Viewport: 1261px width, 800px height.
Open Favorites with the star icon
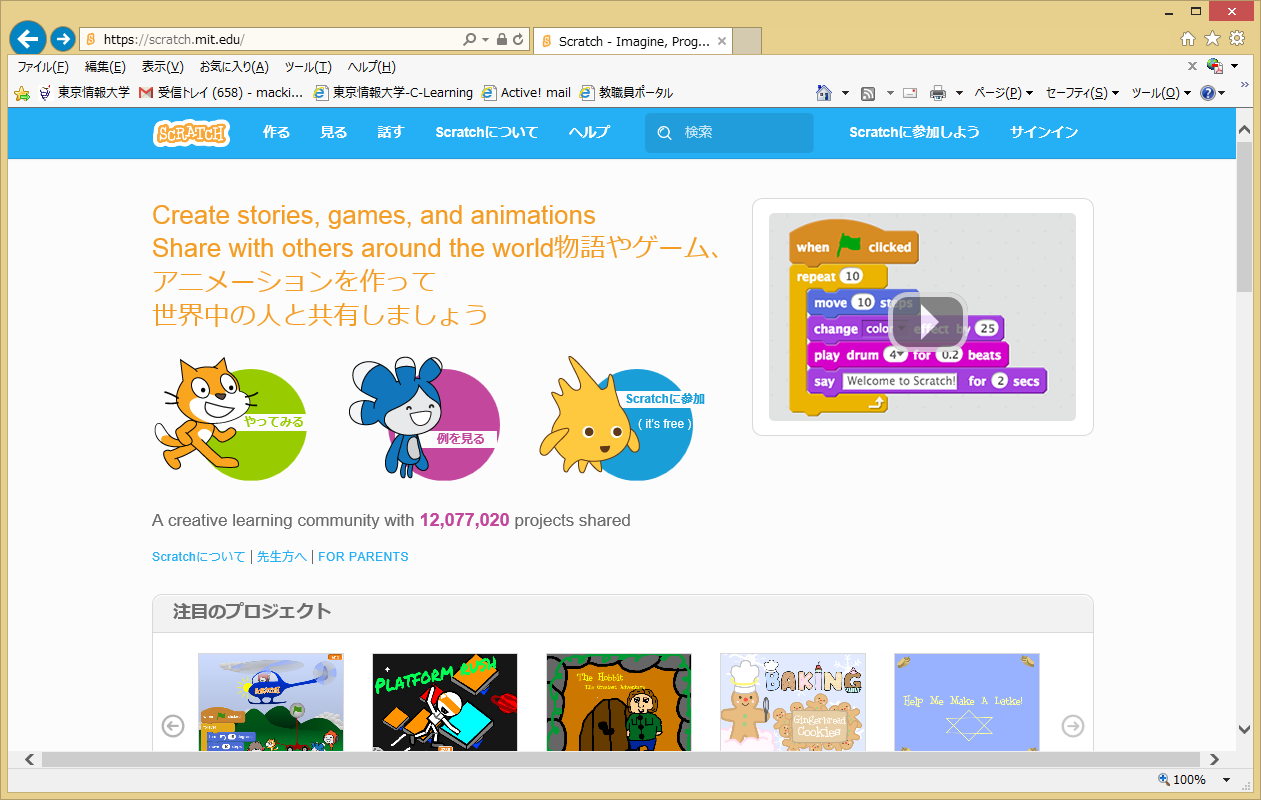pos(1212,38)
